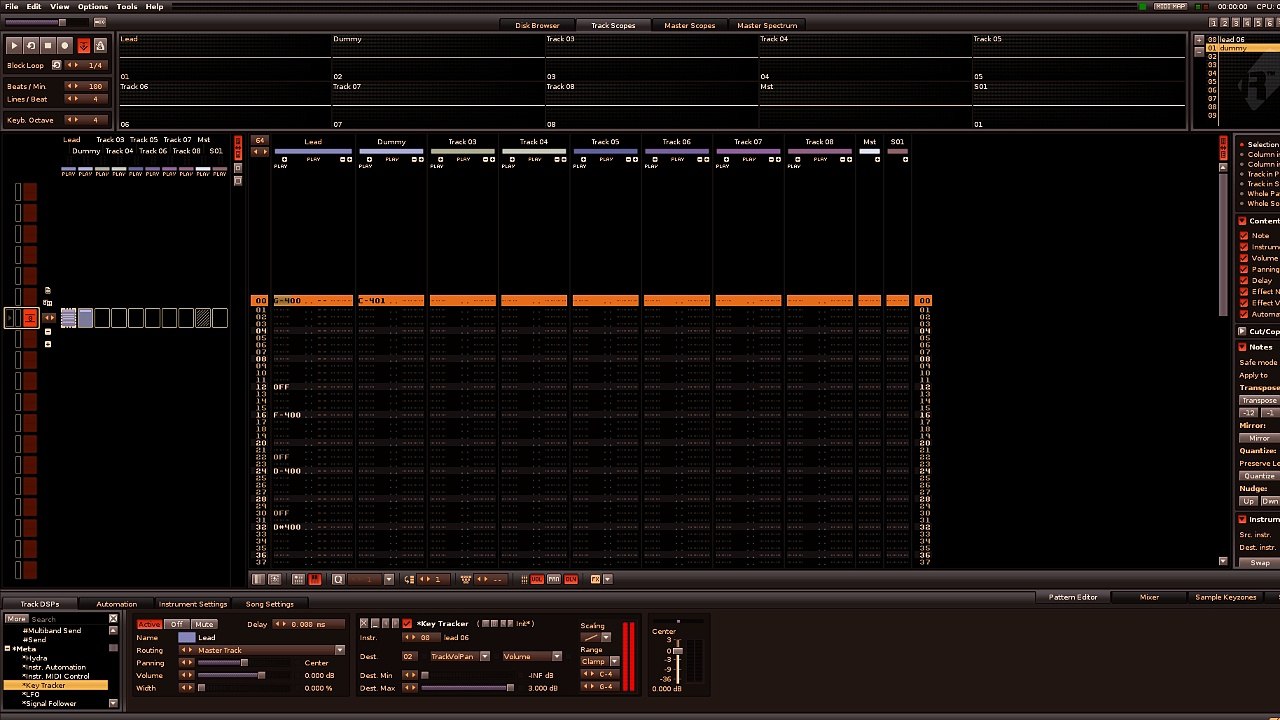Open the TrackVolPan destination dropdown

[x=459, y=657]
